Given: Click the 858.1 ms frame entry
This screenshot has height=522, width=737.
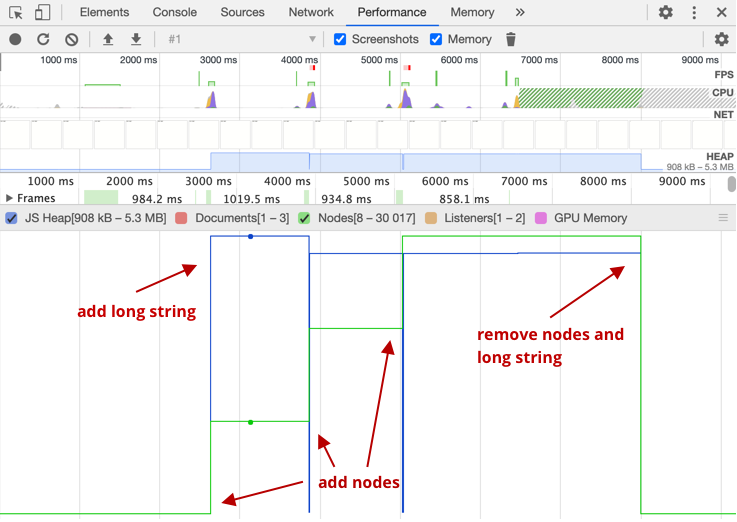Looking at the screenshot, I should coord(464,199).
